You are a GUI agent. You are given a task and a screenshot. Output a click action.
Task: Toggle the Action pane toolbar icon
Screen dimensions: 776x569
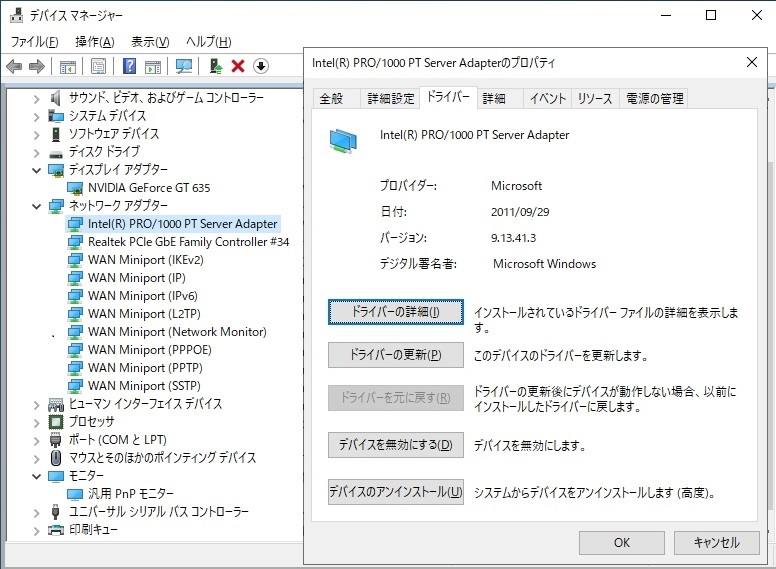pyautogui.click(x=153, y=66)
